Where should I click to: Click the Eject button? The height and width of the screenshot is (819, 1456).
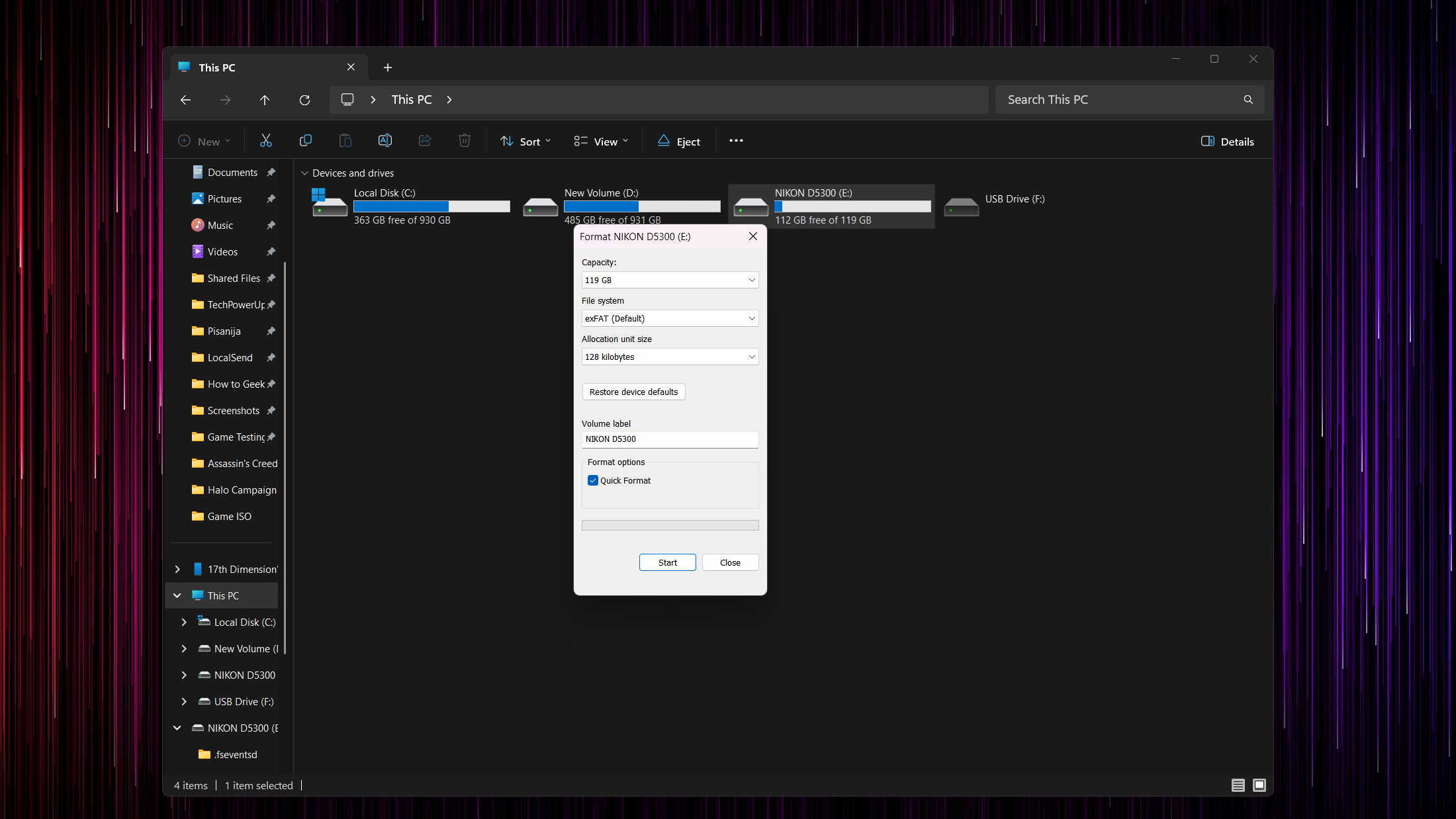(x=679, y=141)
